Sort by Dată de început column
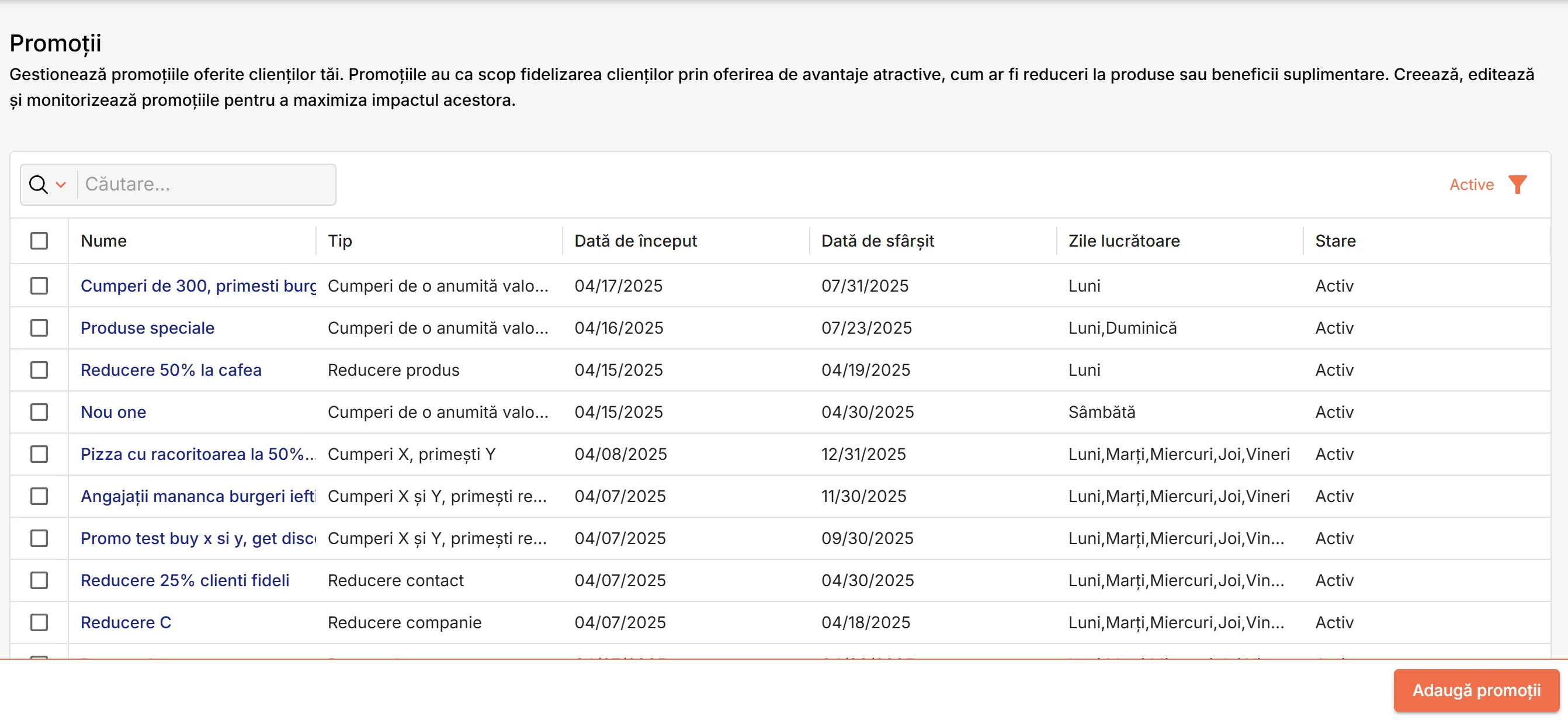The width and height of the screenshot is (1568, 720). [636, 241]
